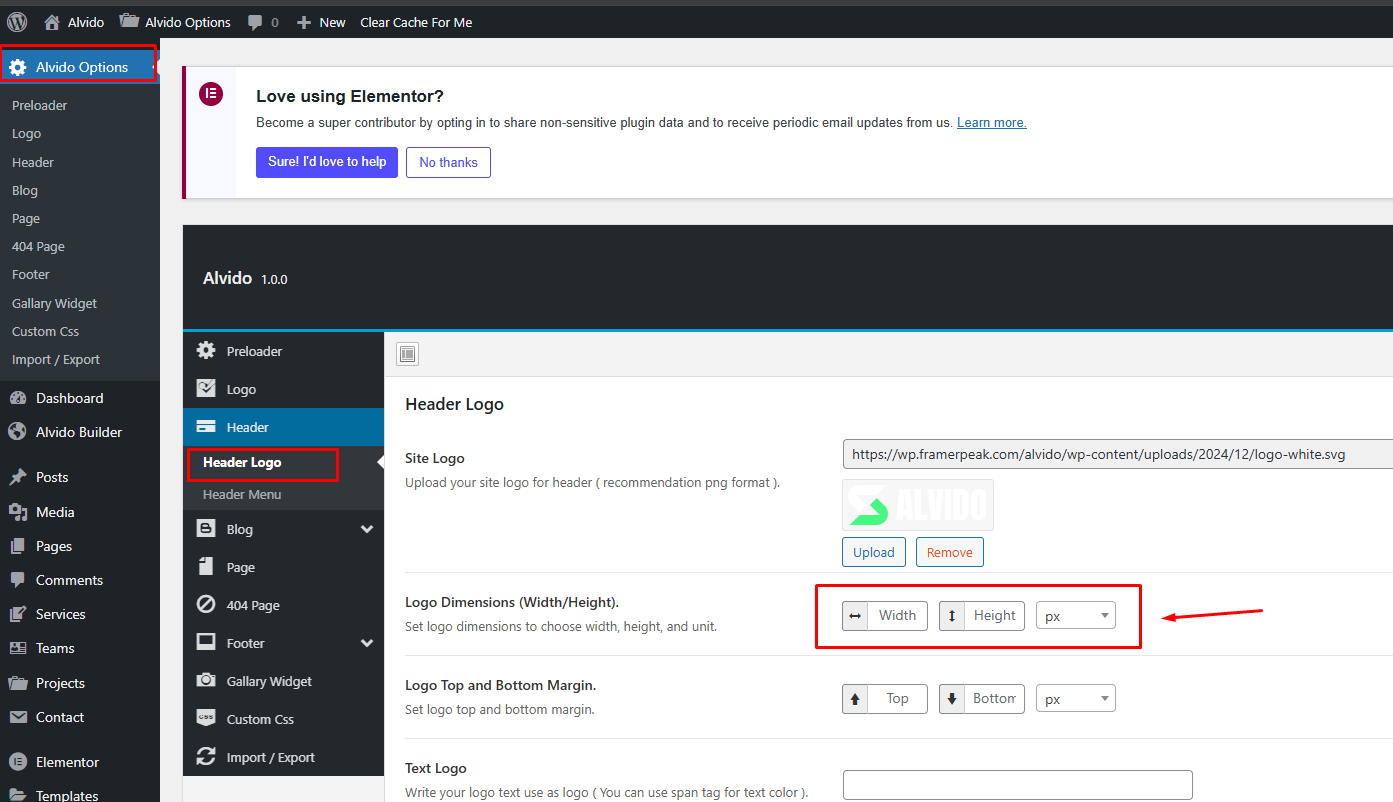Select the Header Logo subsection
Image resolution: width=1393 pixels, height=802 pixels.
pos(242,463)
